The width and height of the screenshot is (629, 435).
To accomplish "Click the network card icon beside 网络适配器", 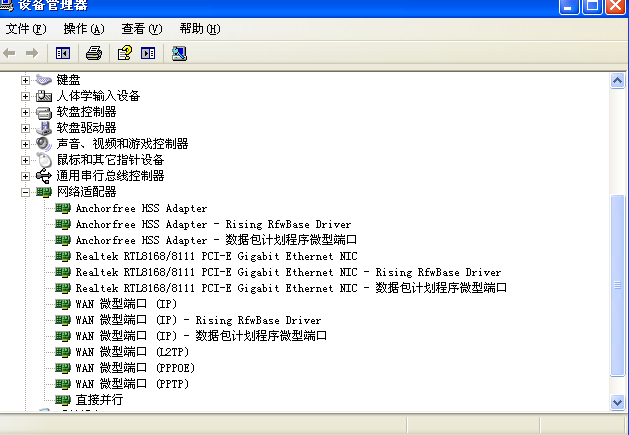I will pos(44,192).
